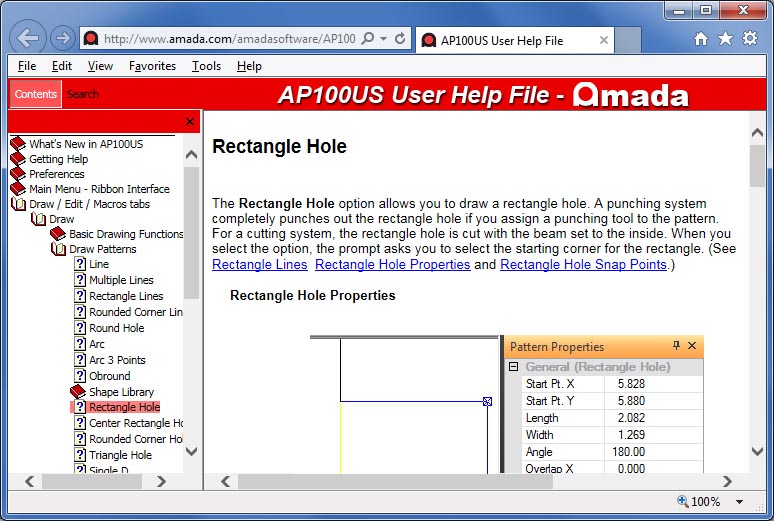Click the Amada favicon in address bar
Viewport: 774px width, 521px height.
(x=90, y=39)
